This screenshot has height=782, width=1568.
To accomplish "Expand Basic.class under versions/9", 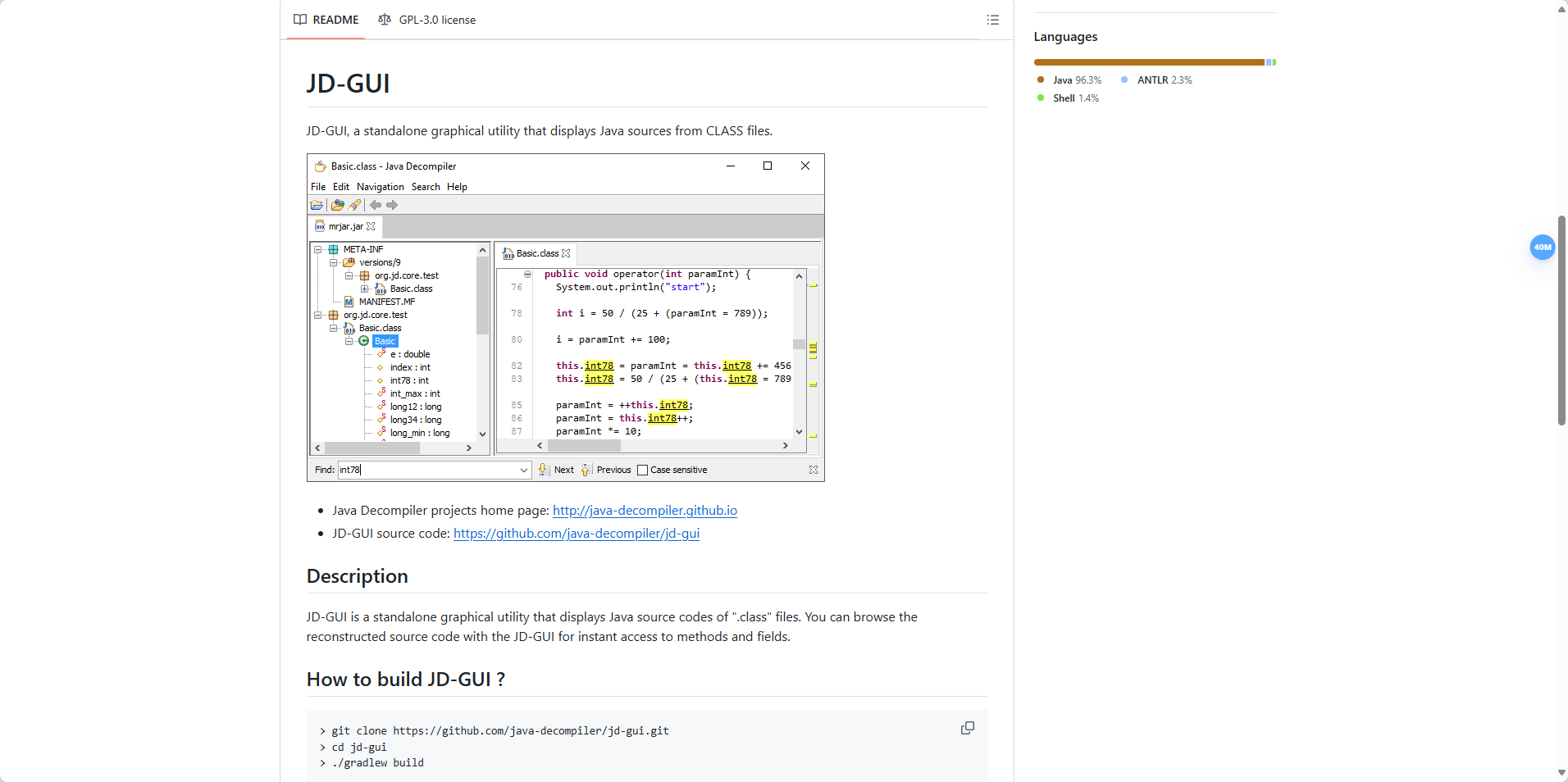I will pos(365,289).
